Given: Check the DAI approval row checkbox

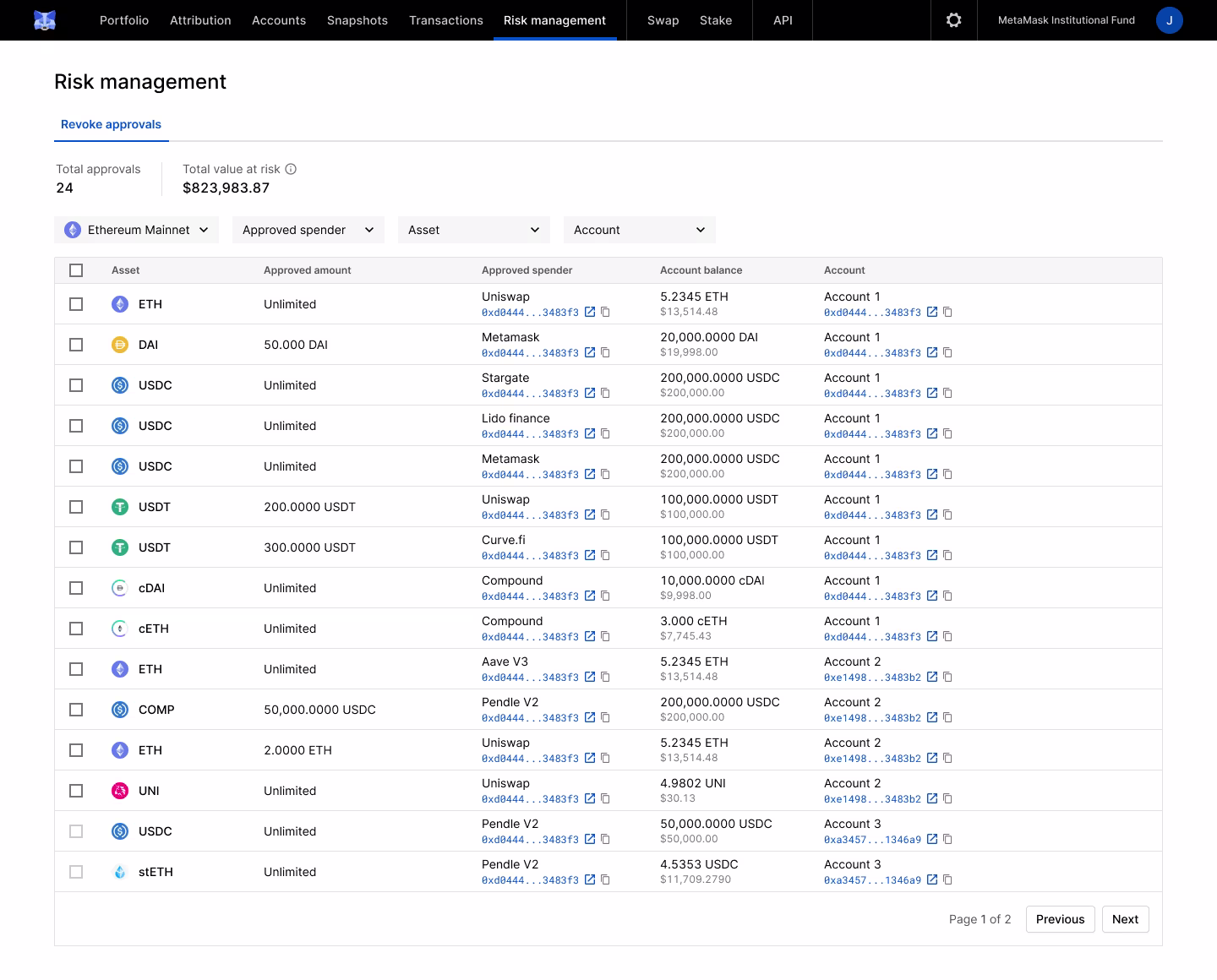Looking at the screenshot, I should [x=76, y=345].
